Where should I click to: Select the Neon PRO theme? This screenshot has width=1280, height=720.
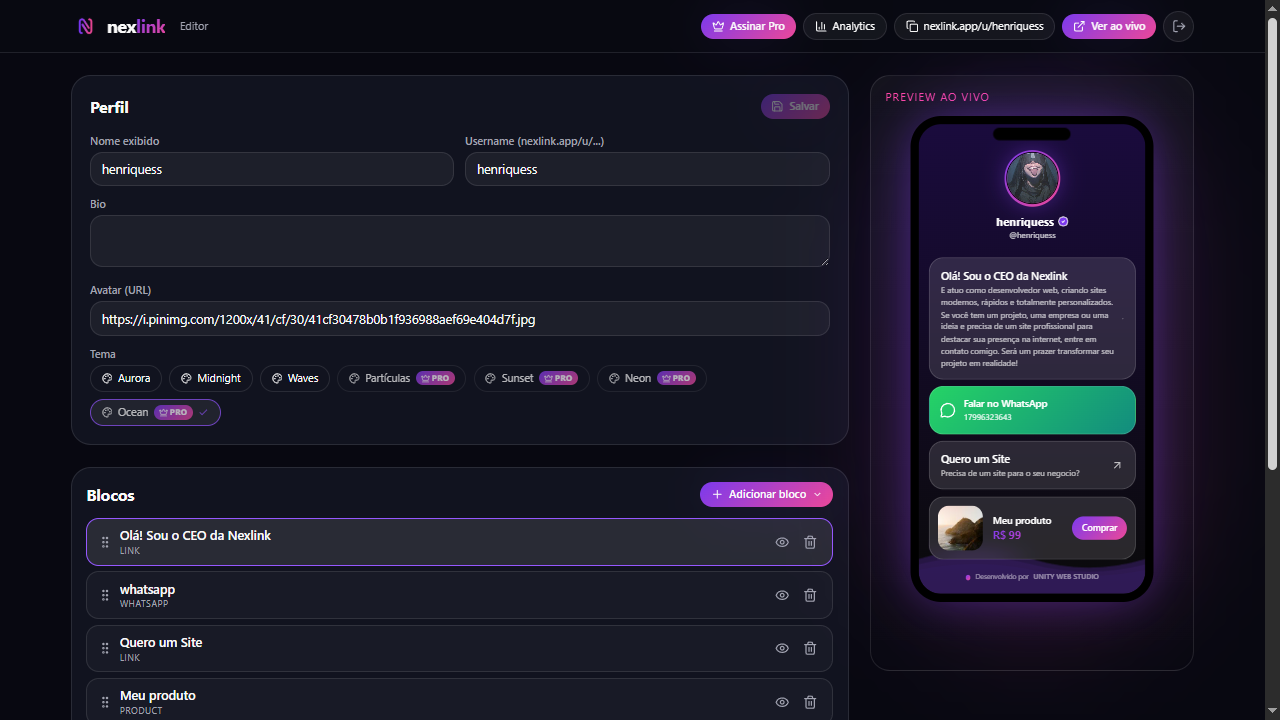pos(652,378)
